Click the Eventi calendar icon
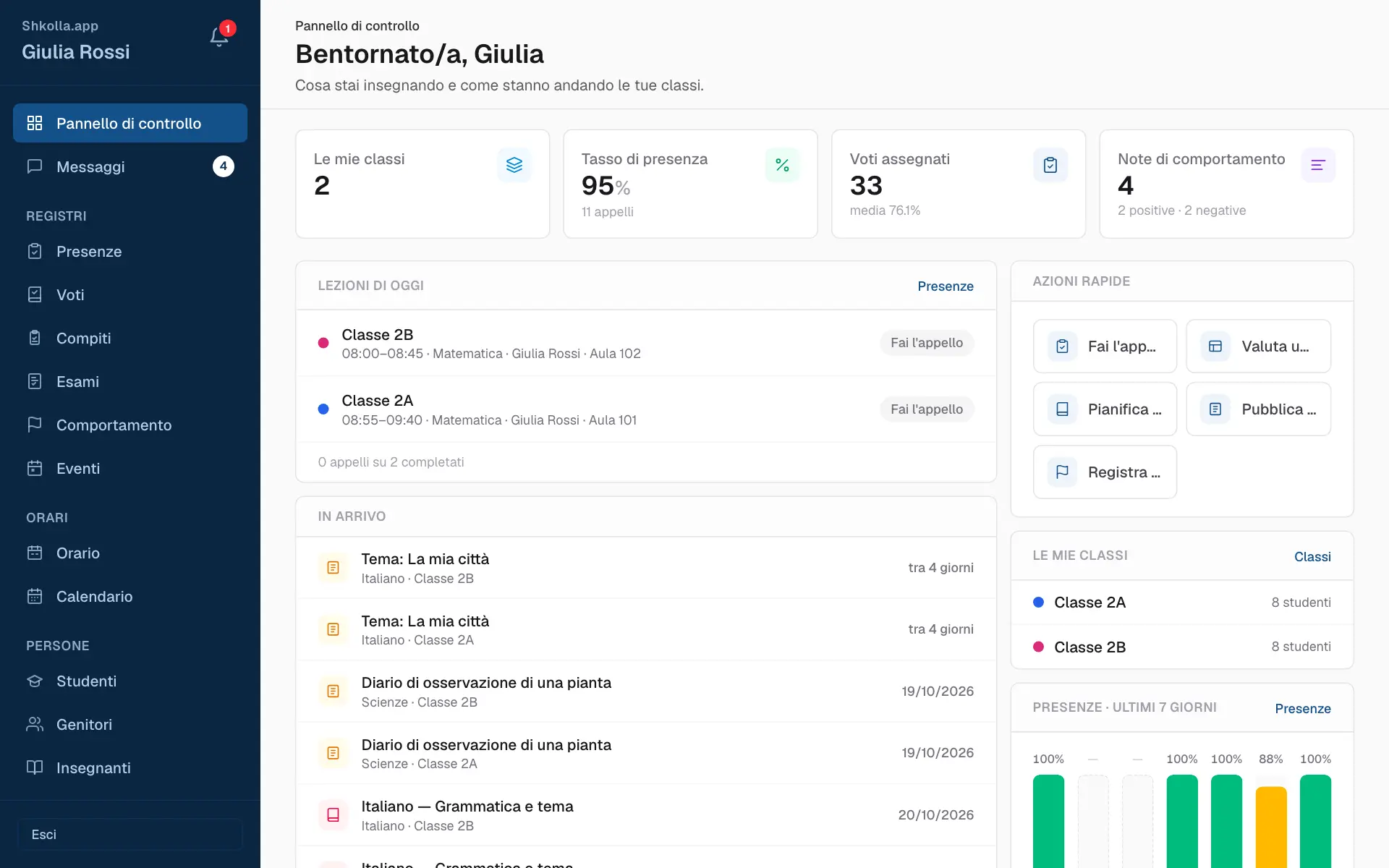 (35, 468)
